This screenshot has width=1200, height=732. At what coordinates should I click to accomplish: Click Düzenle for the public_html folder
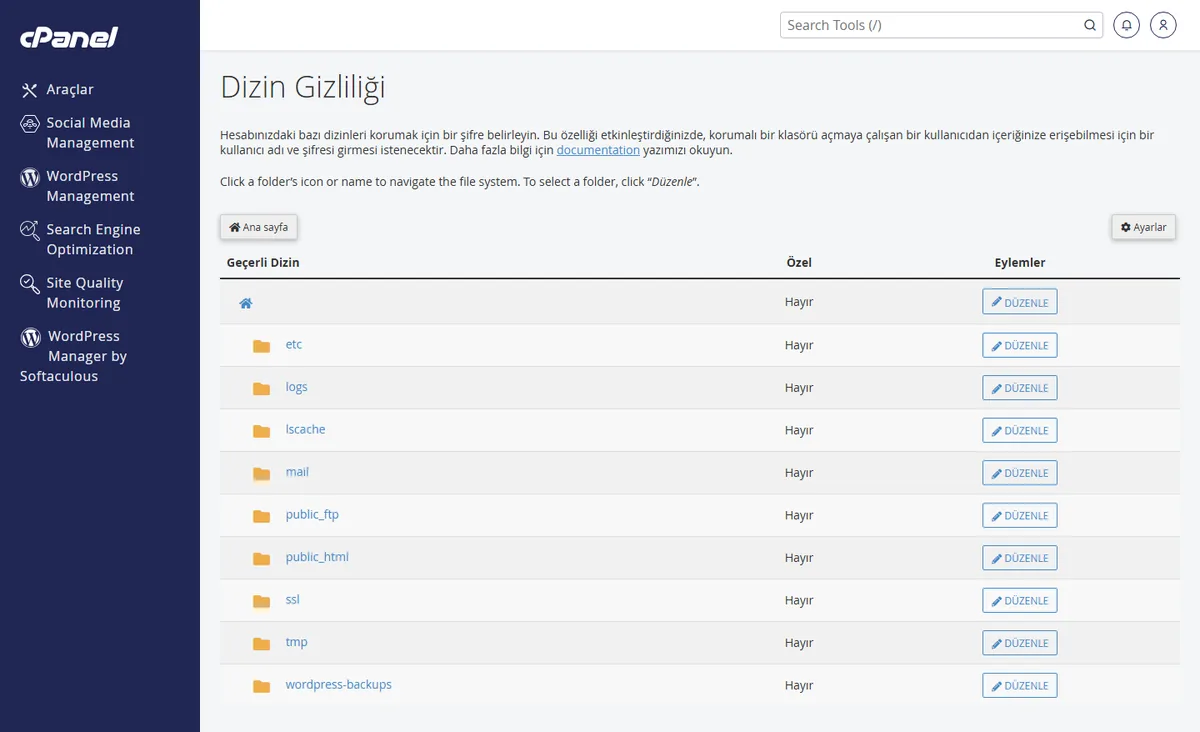coord(1020,558)
